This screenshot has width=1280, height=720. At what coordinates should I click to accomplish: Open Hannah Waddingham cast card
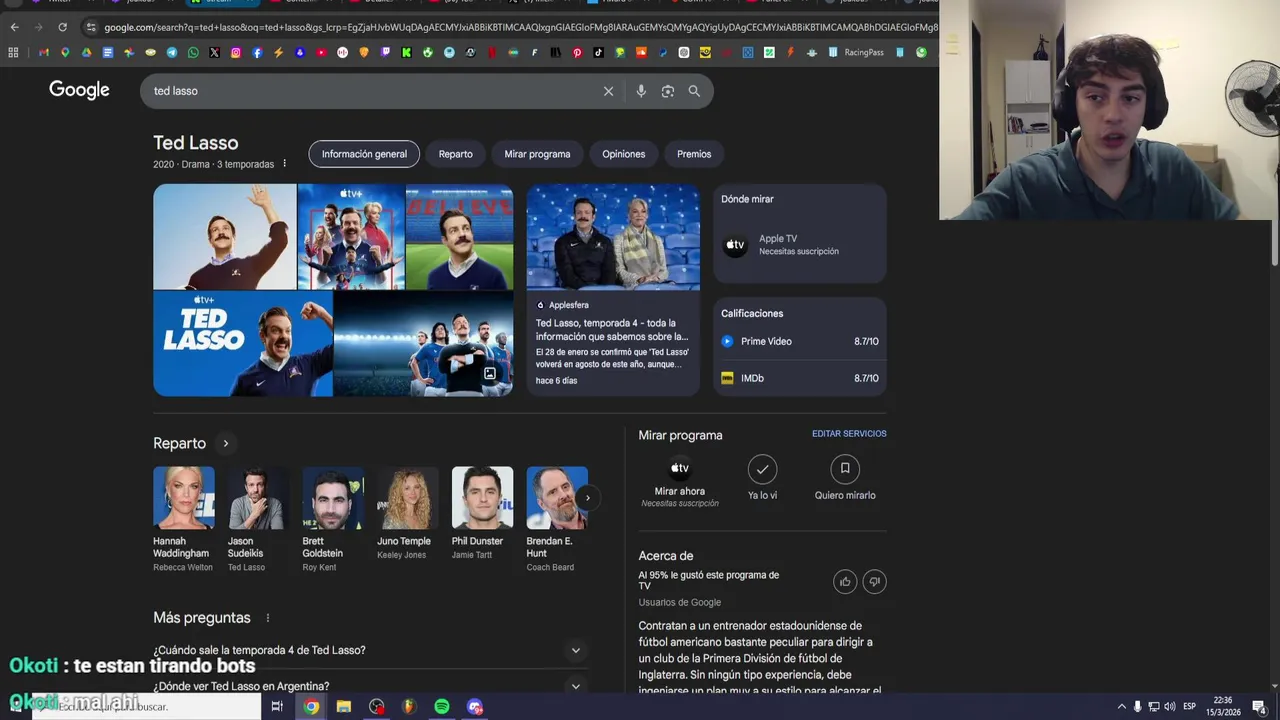(184, 520)
